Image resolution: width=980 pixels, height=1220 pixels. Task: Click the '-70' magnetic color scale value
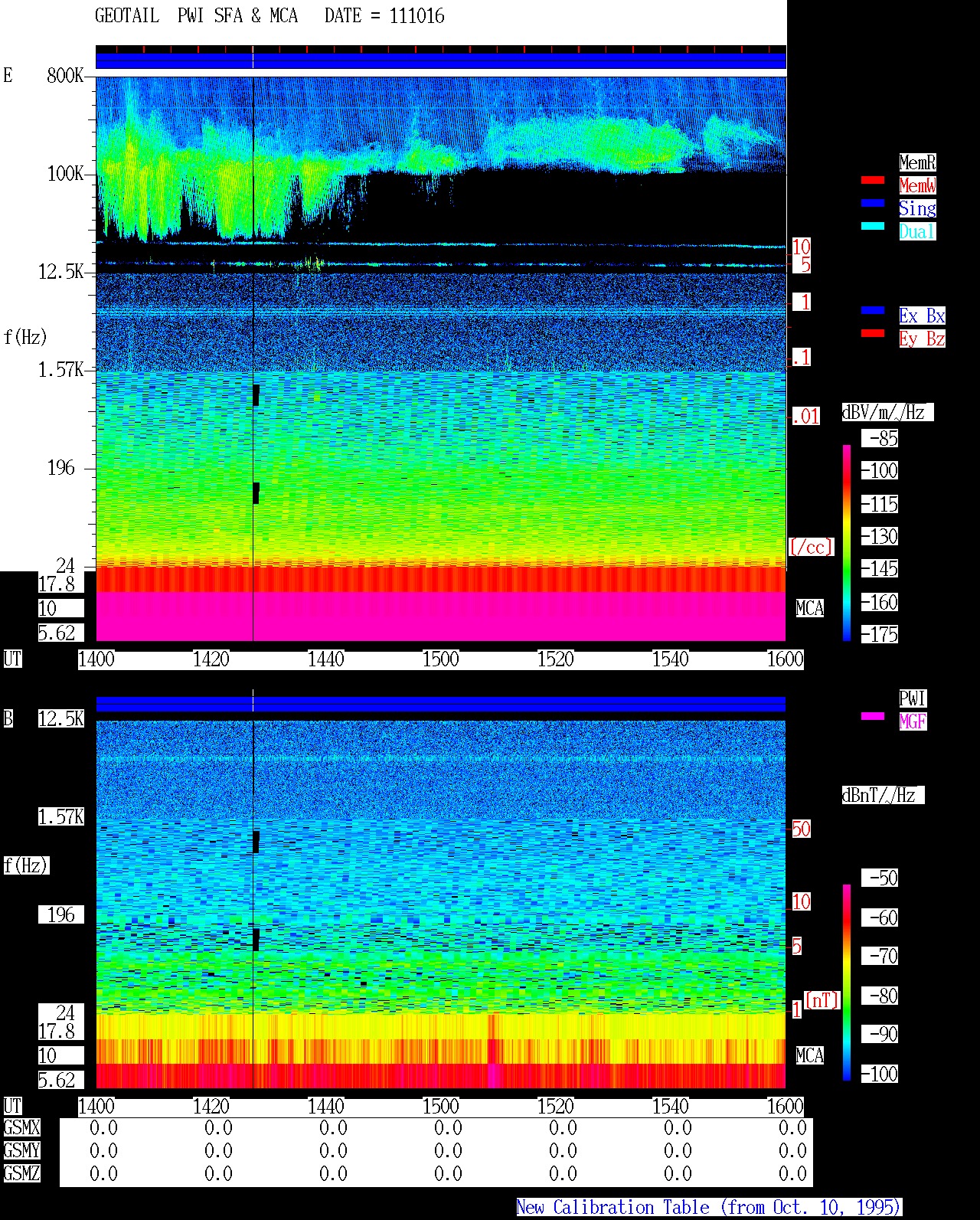point(880,957)
